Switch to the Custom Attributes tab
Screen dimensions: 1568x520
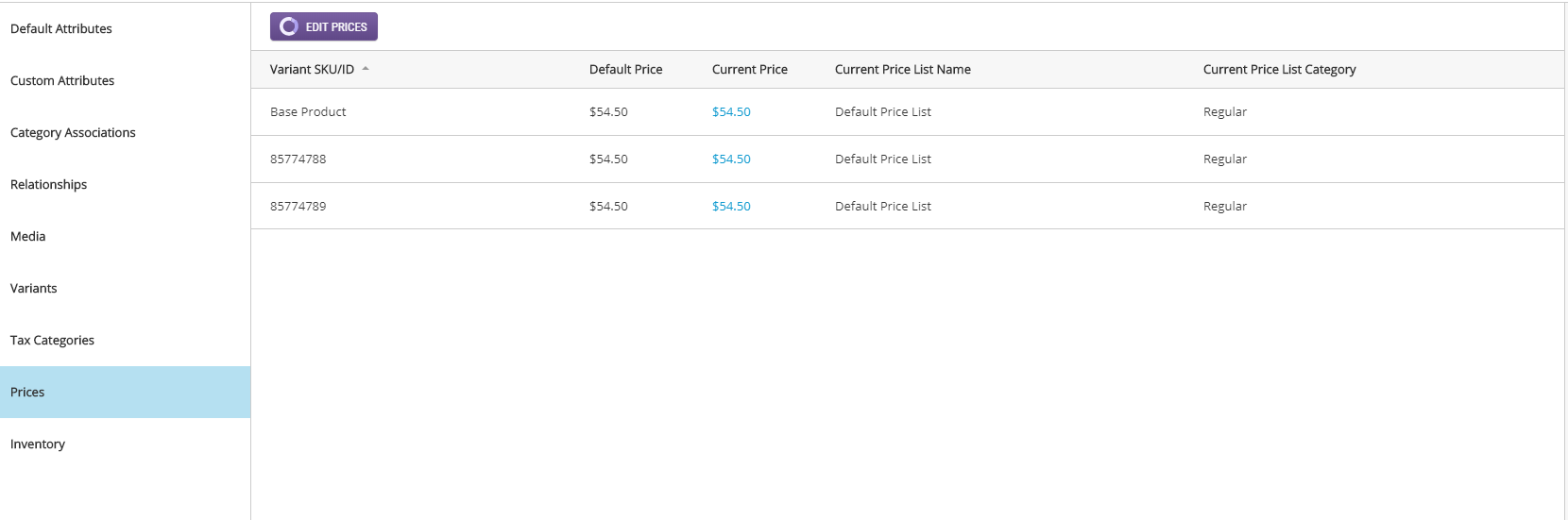tap(62, 81)
